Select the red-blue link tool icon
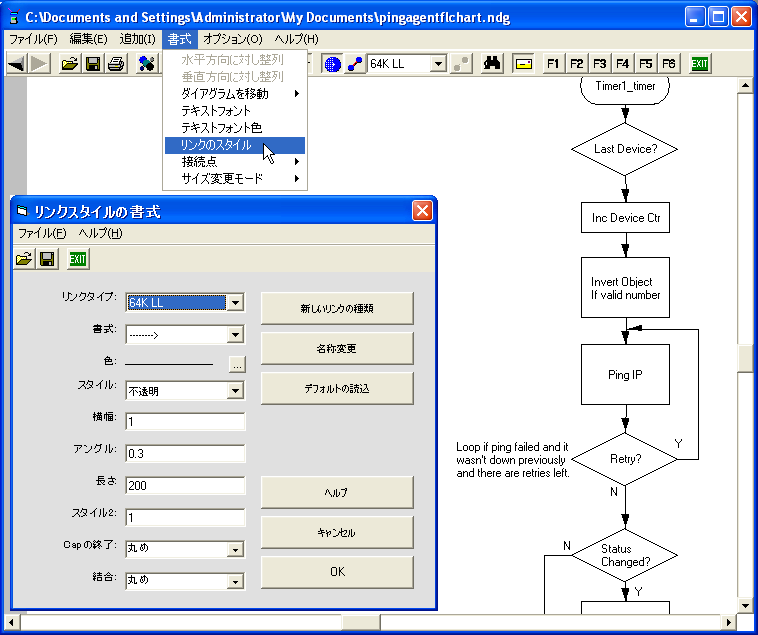758x635 pixels. [355, 63]
